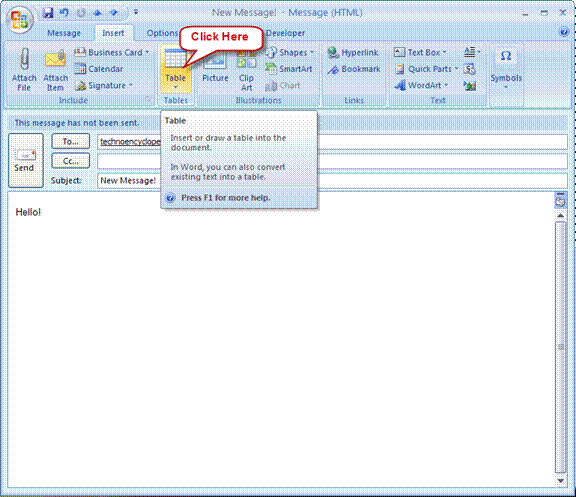Viewport: 576px width, 497px height.
Task: Insert Clip Art
Action: click(246, 69)
